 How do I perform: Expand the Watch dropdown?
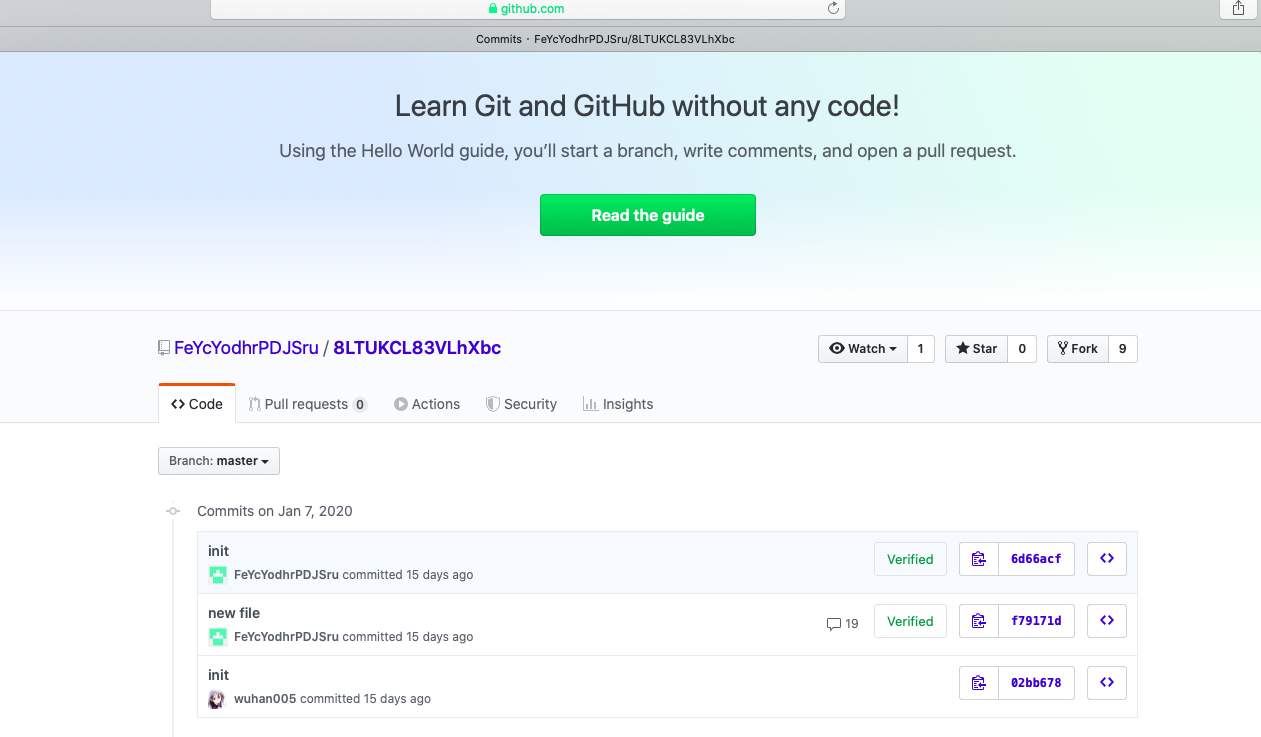pyautogui.click(x=863, y=349)
